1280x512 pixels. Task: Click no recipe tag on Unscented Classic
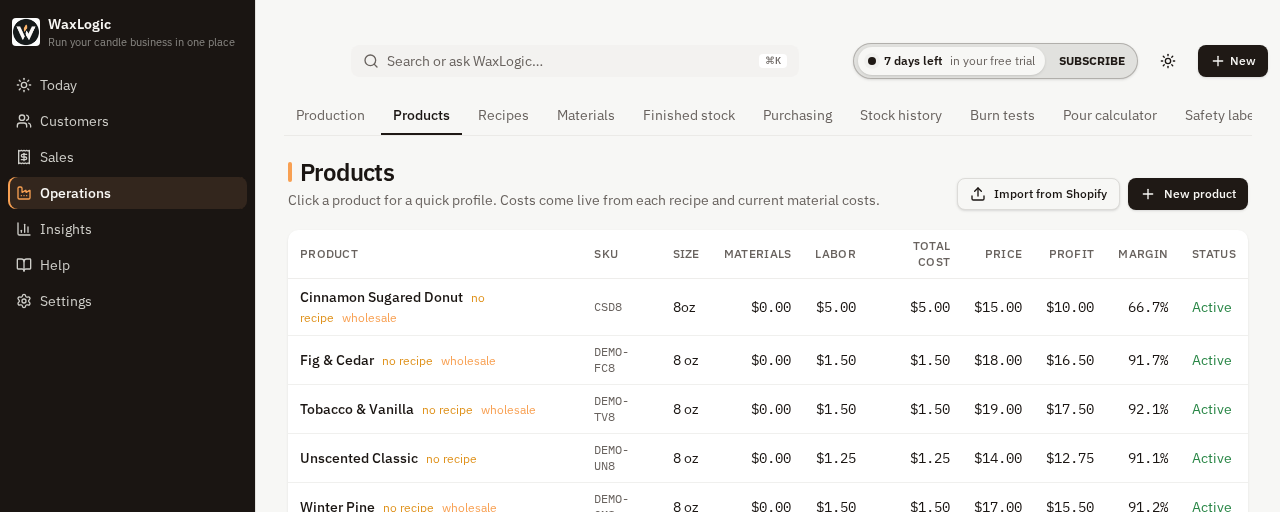pyautogui.click(x=451, y=459)
